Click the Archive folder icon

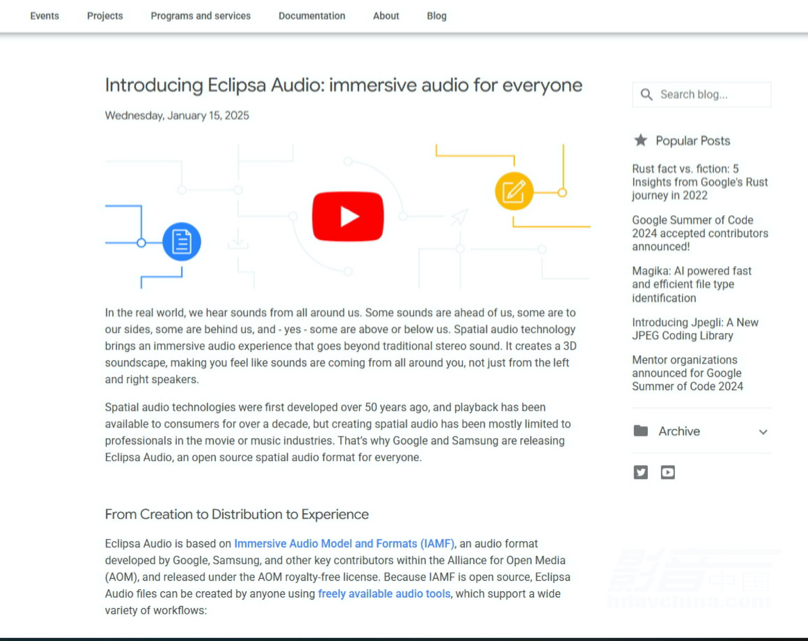click(641, 431)
